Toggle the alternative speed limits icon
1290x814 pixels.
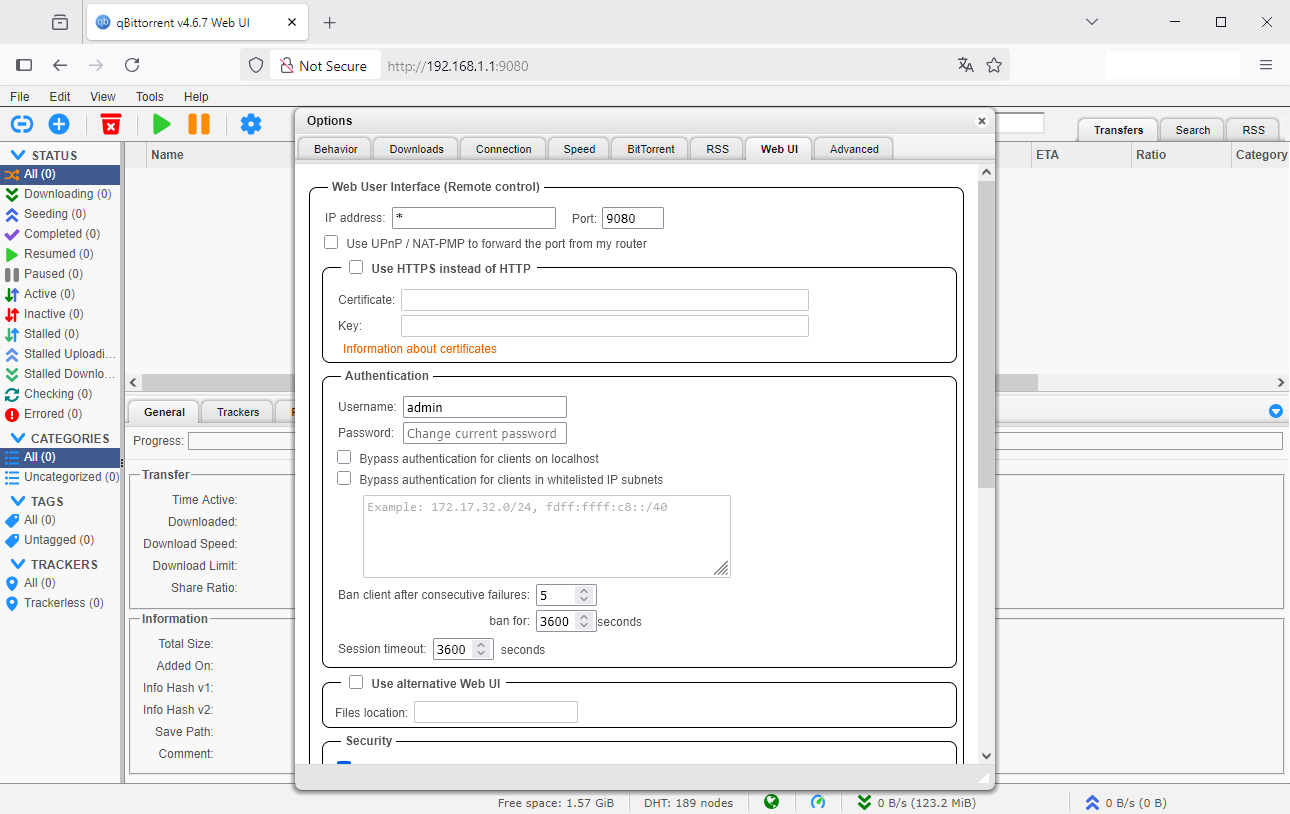[818, 802]
